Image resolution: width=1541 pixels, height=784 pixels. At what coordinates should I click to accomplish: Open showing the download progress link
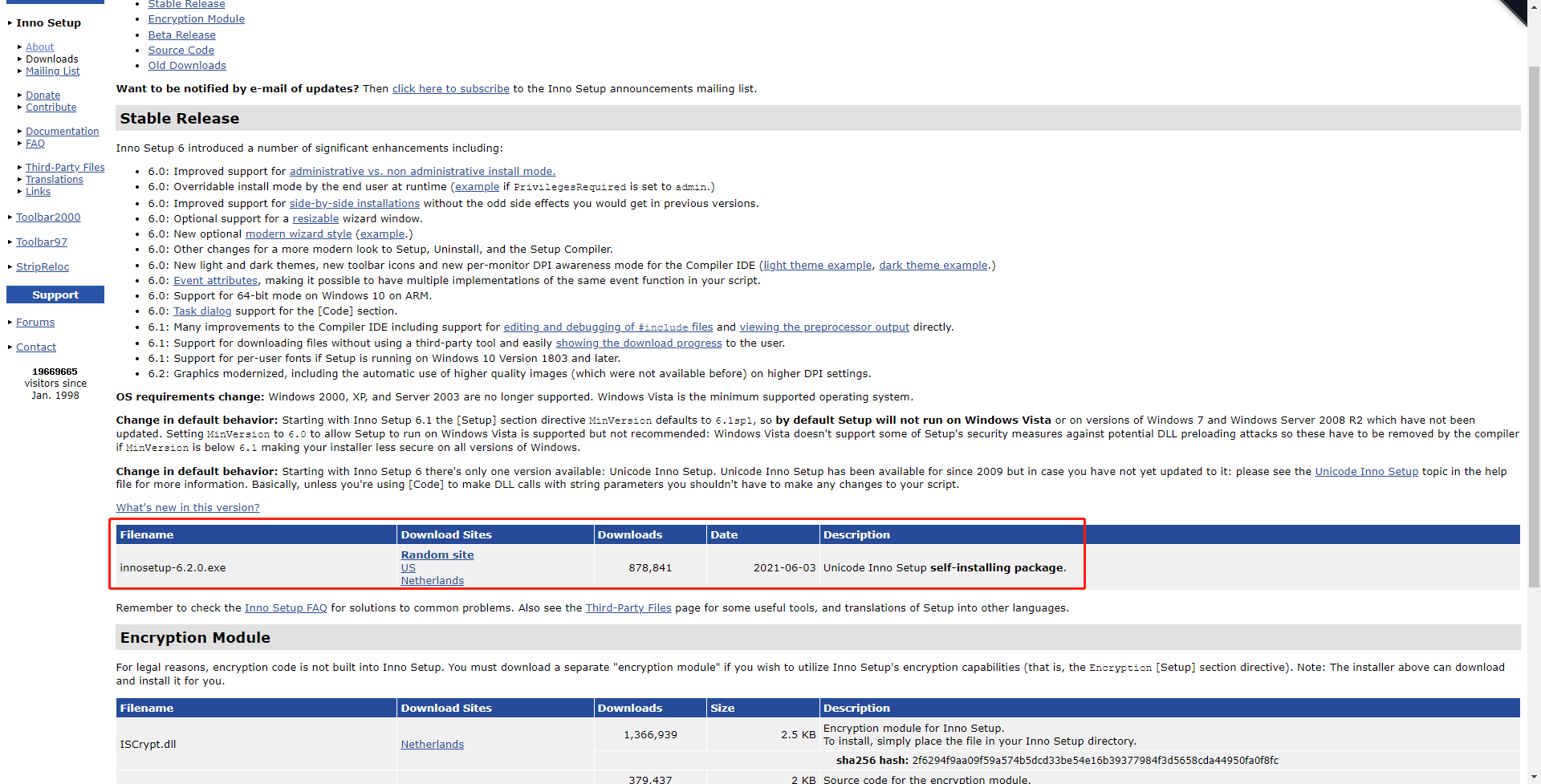(x=639, y=343)
